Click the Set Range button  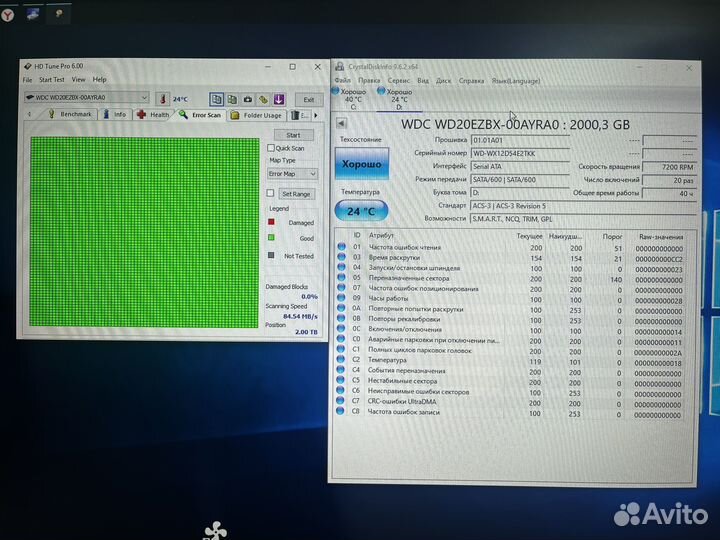pos(296,194)
